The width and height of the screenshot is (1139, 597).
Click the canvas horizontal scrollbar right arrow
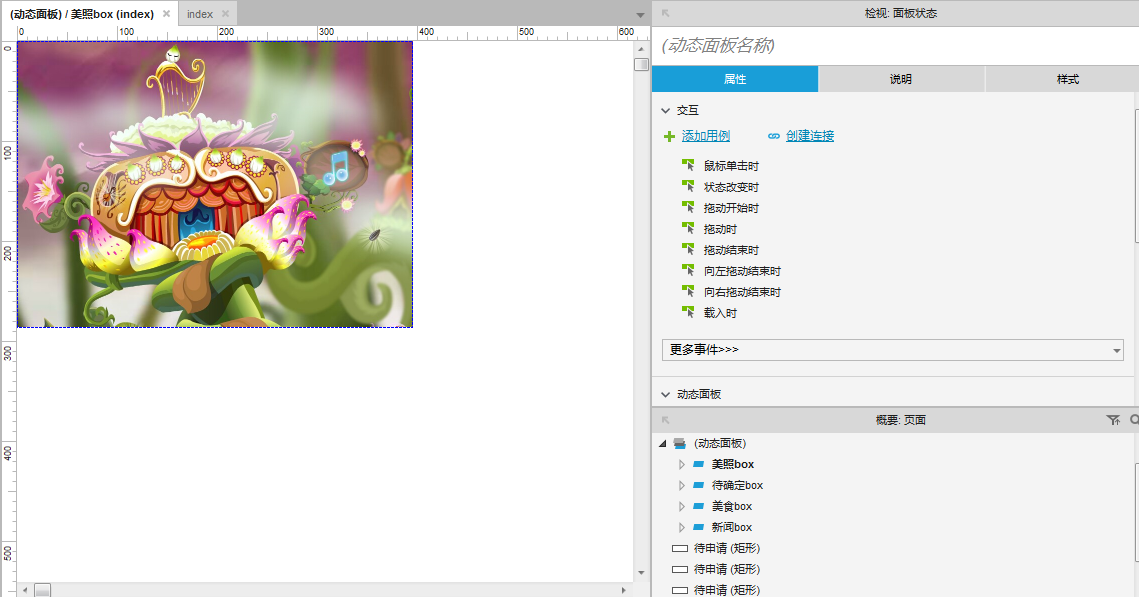623,590
